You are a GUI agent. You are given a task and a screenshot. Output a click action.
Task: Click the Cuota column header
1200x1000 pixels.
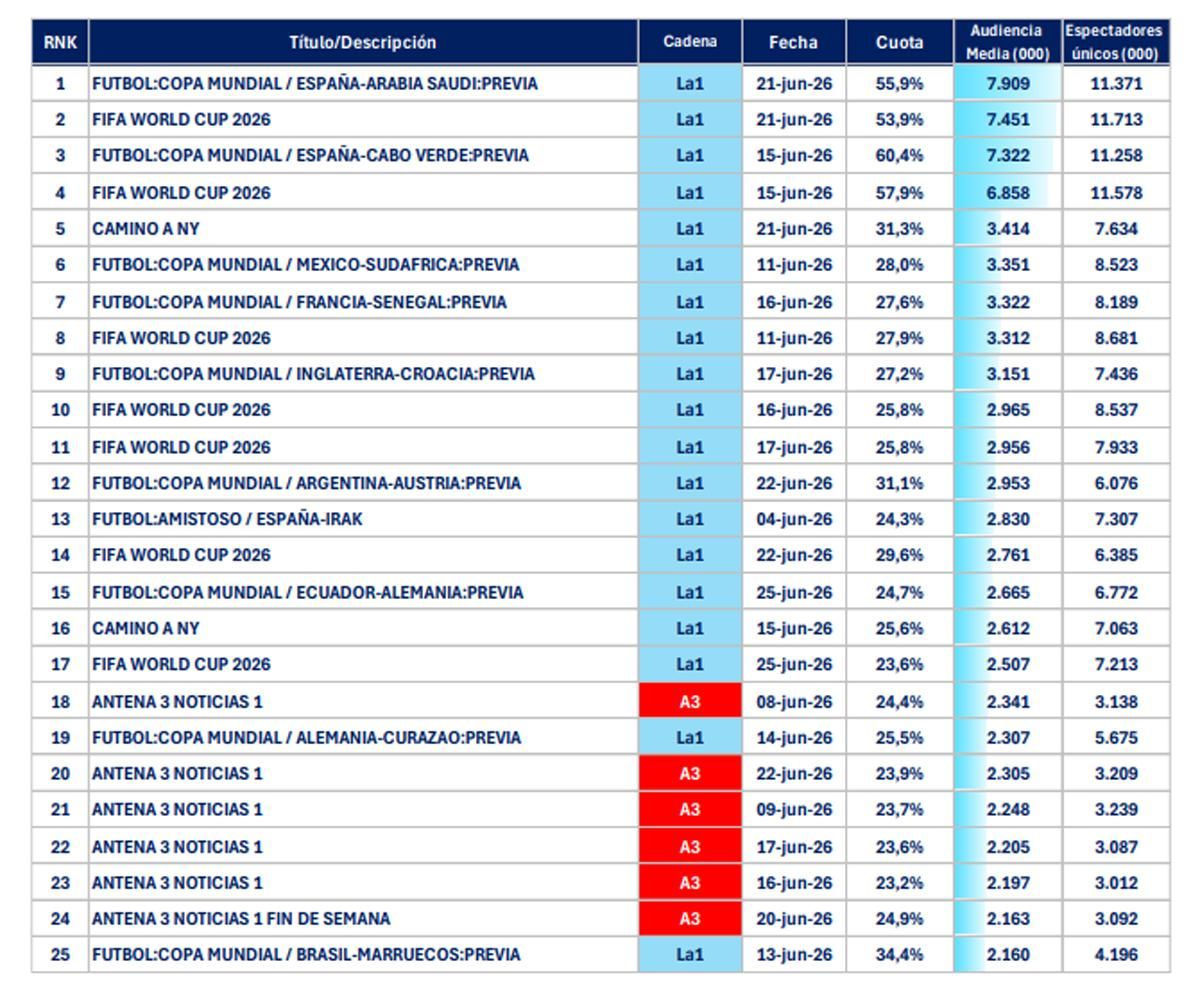900,43
